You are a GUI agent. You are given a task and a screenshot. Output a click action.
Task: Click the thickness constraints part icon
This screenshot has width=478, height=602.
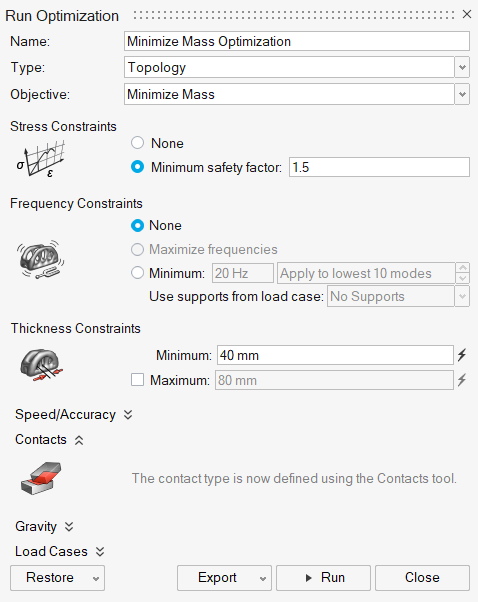[41, 365]
